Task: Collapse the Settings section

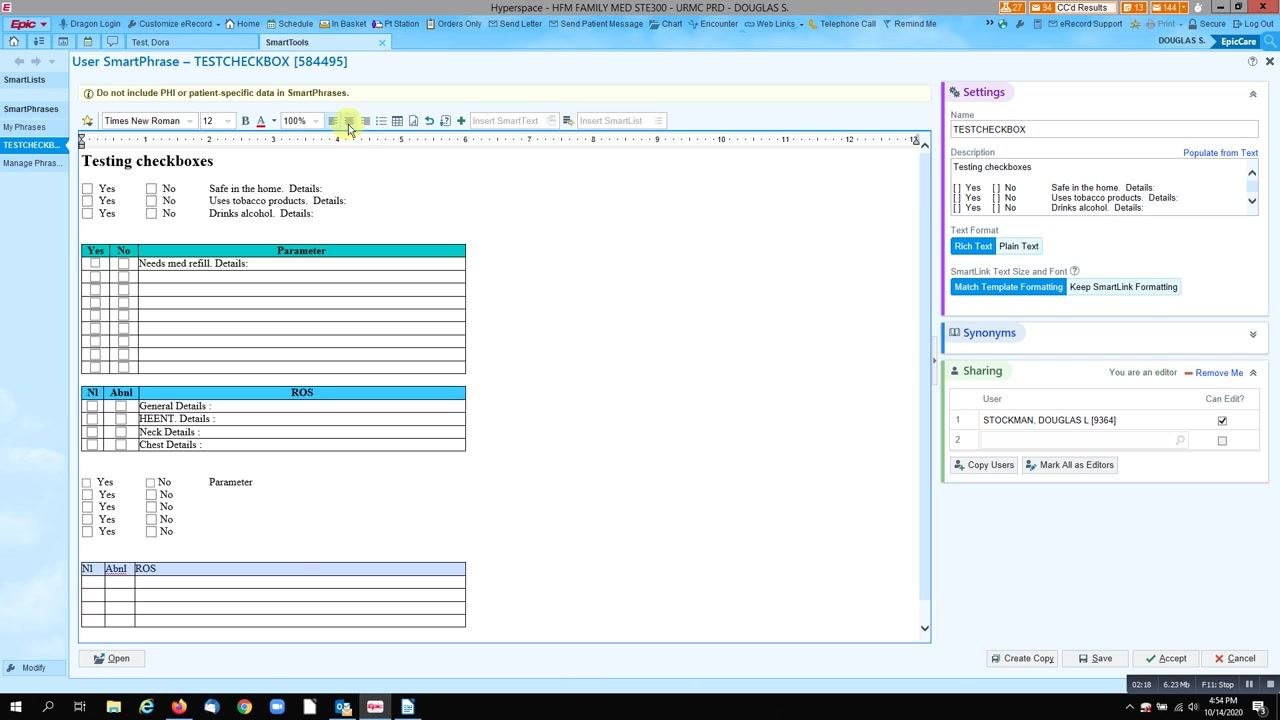Action: click(x=1253, y=94)
